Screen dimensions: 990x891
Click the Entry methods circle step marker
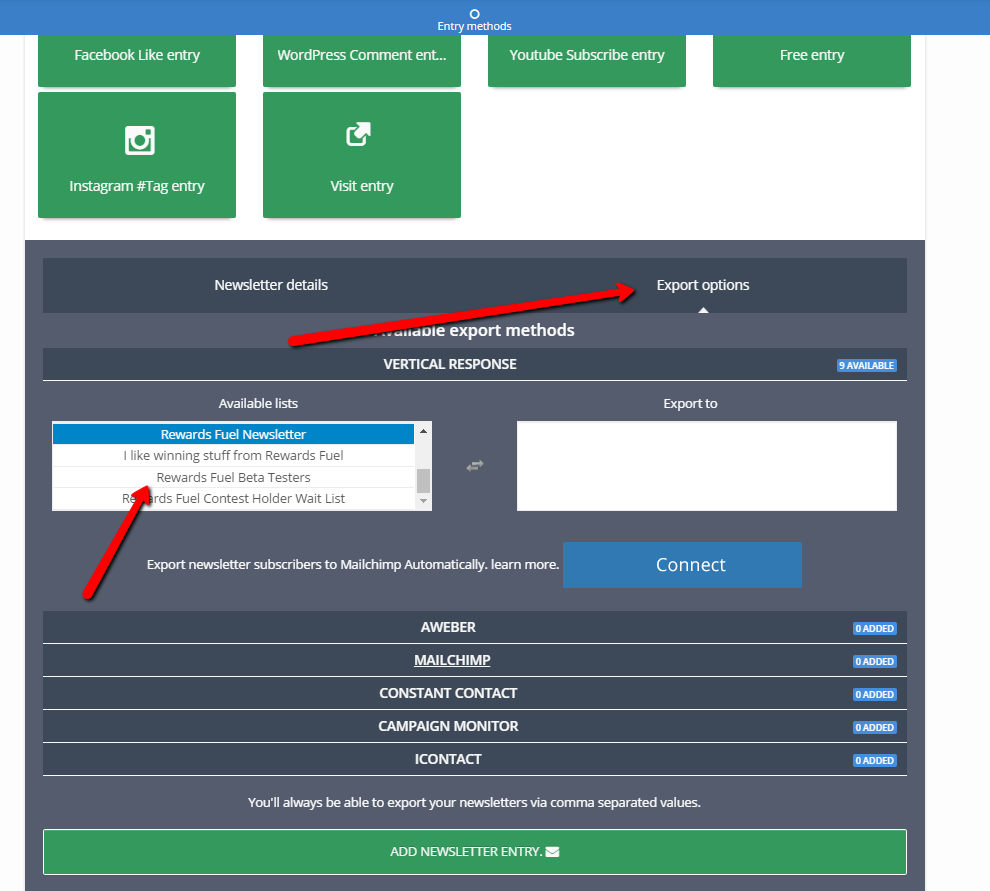(475, 14)
